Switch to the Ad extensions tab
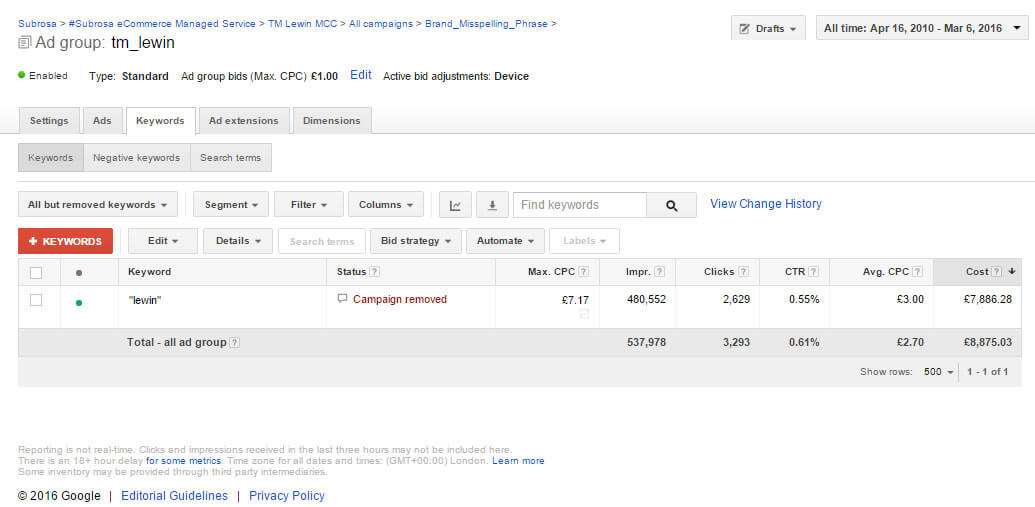Image resolution: width=1035 pixels, height=507 pixels. [244, 121]
